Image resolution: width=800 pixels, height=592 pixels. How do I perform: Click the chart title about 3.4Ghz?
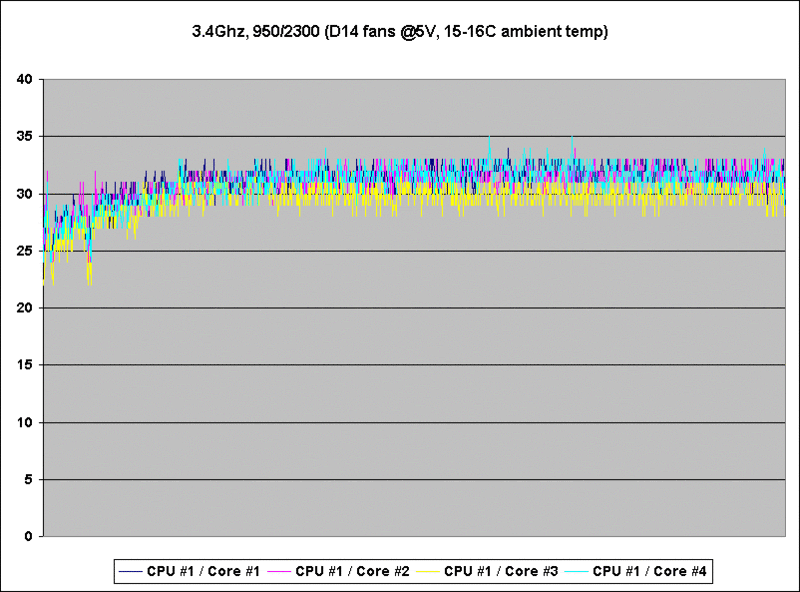click(x=399, y=32)
